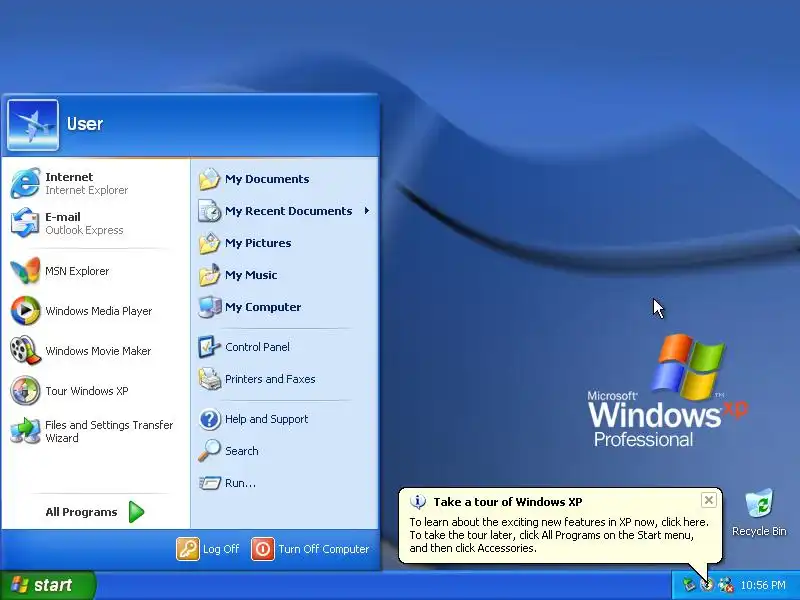
Task: Select the Run... menu entry text
Action: click(240, 483)
